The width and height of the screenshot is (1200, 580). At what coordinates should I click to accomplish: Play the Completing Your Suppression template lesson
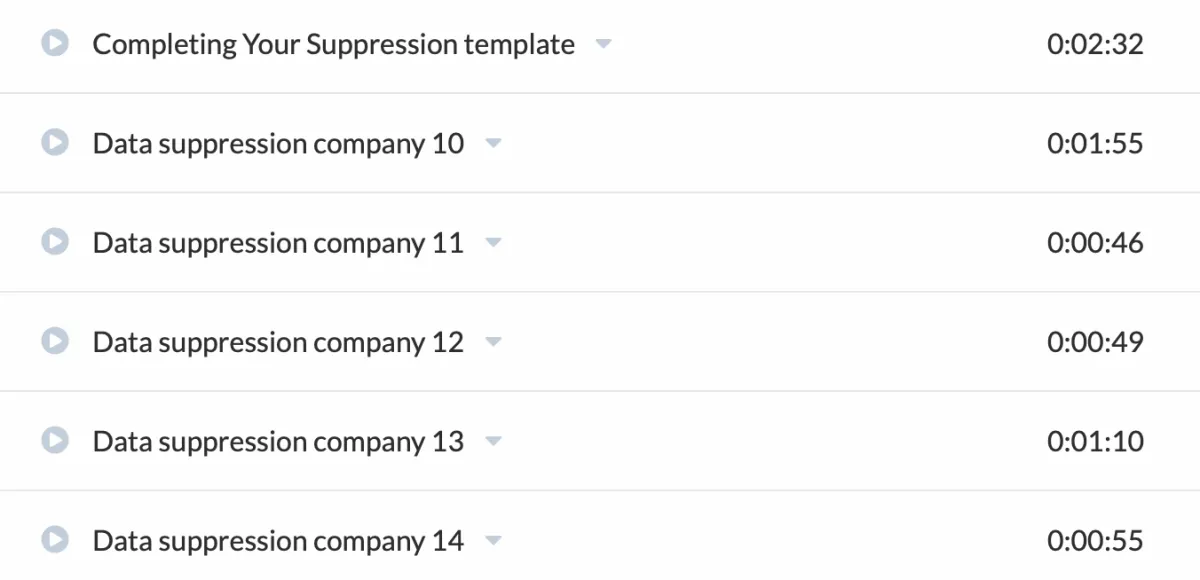(55, 44)
